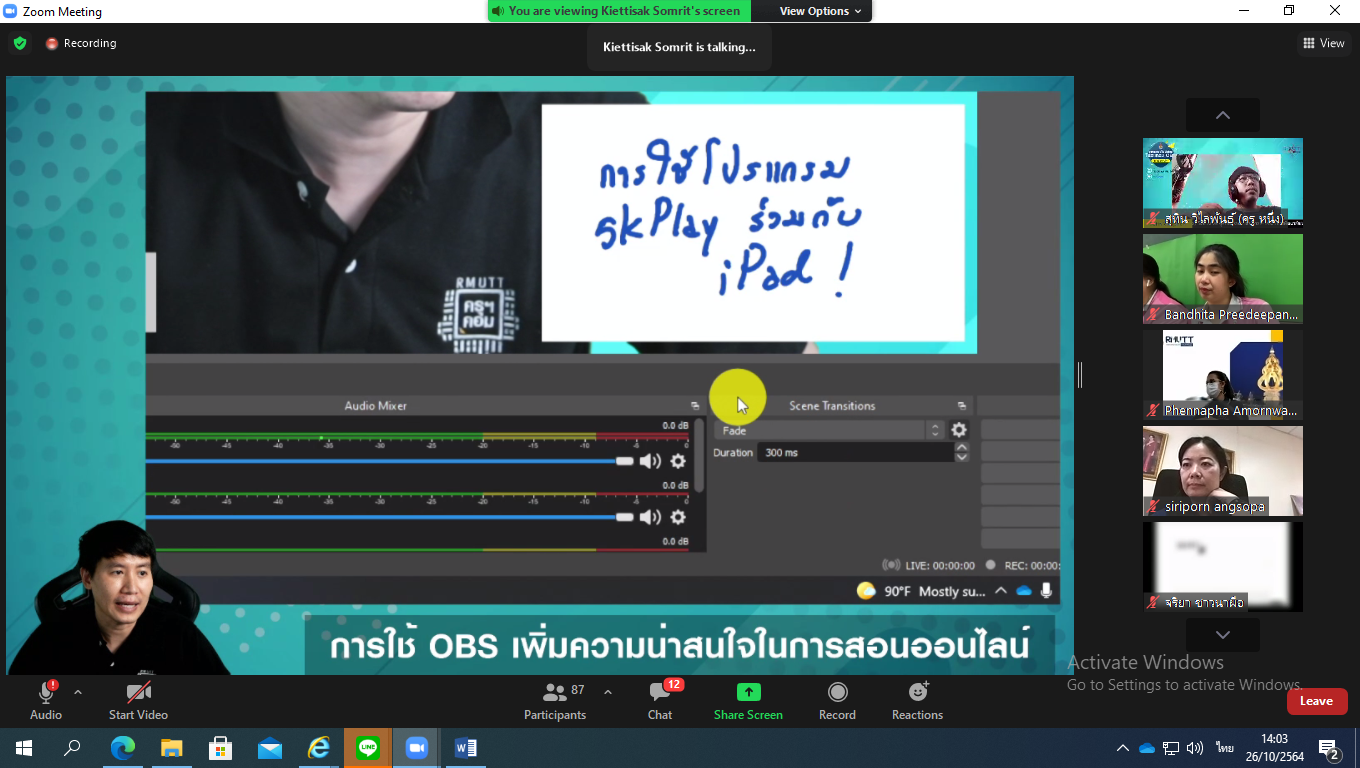Open settings gear of top Audio Mixer channel
The image size is (1360, 768).
678,461
